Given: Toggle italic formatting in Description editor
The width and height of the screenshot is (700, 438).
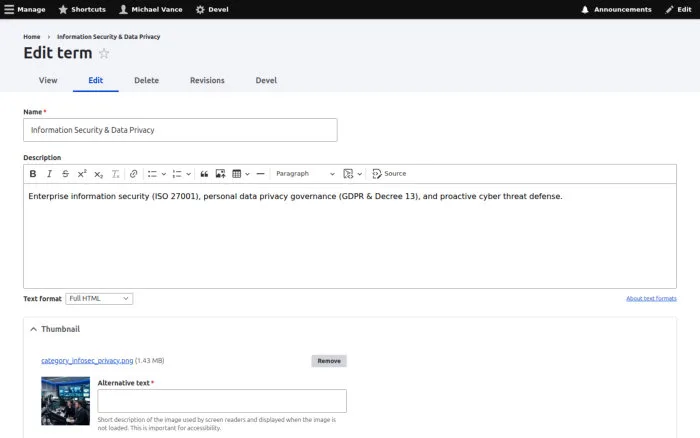Looking at the screenshot, I should coord(49,174).
